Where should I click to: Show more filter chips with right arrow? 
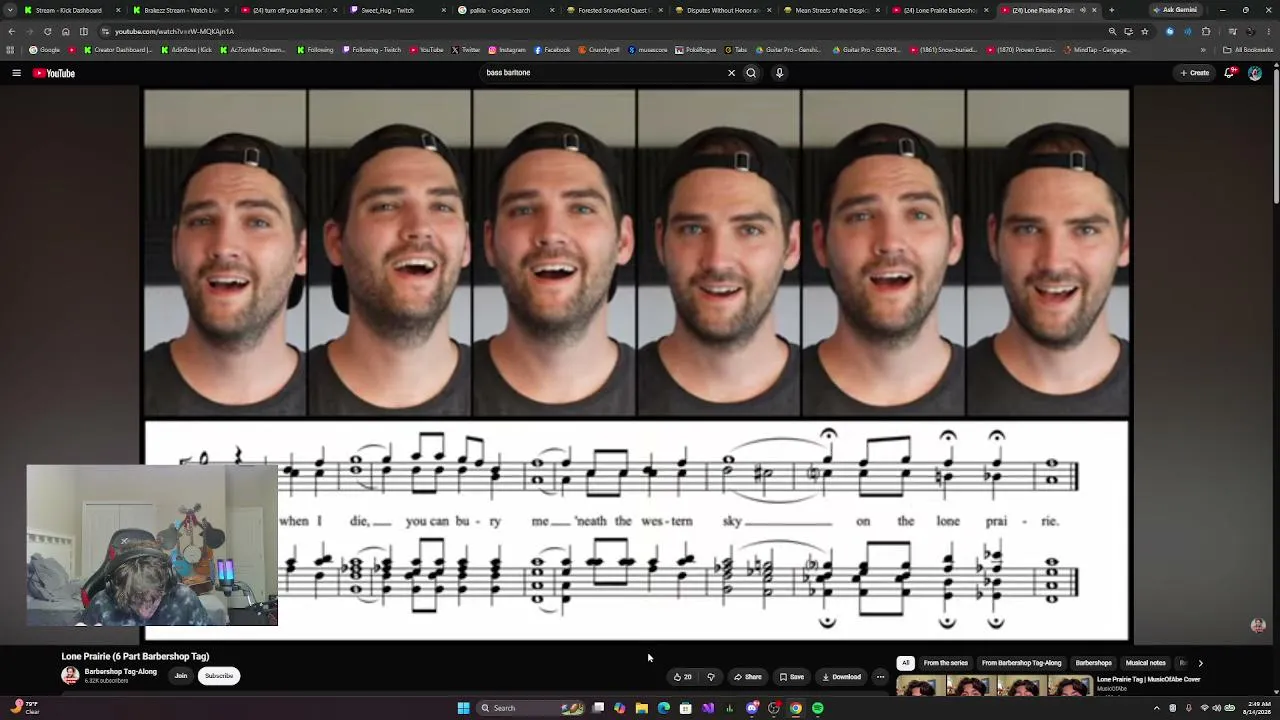[x=1200, y=663]
